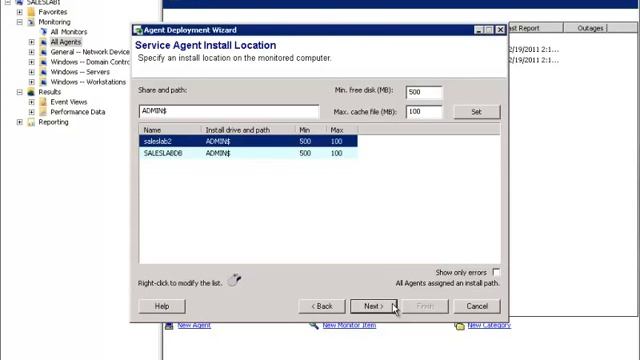
Task: Click the Min. free disk input field
Action: tap(424, 92)
